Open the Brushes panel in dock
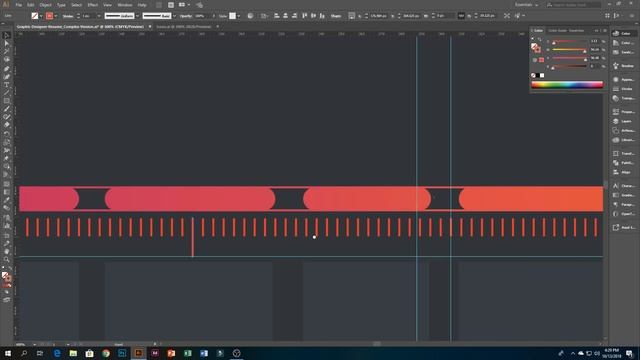Viewport: 640px width, 360px height. point(624,66)
